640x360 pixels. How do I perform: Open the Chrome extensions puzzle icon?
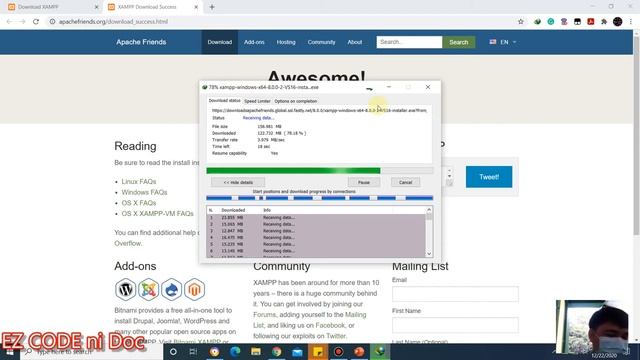point(604,22)
